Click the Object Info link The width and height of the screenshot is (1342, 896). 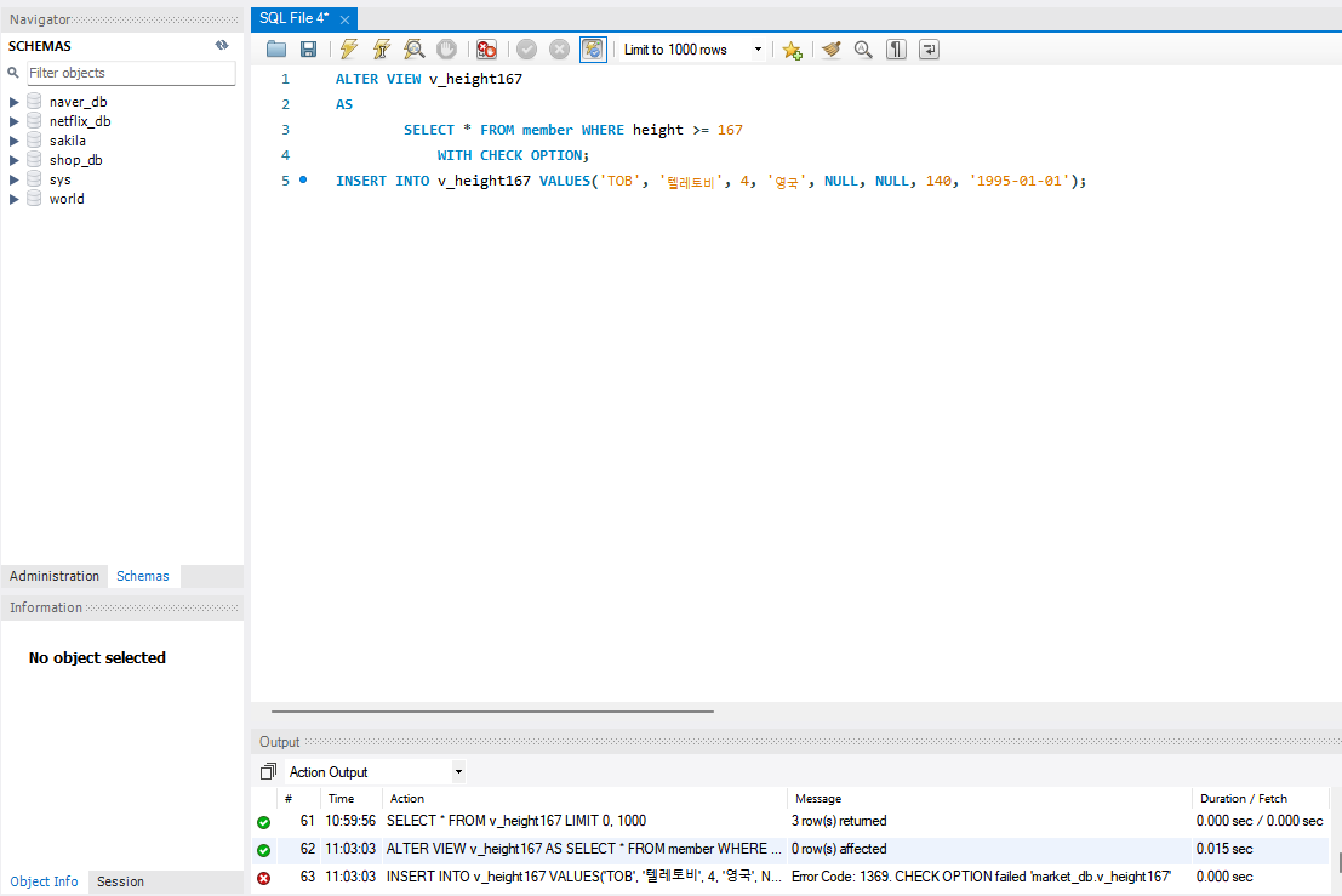coord(44,881)
